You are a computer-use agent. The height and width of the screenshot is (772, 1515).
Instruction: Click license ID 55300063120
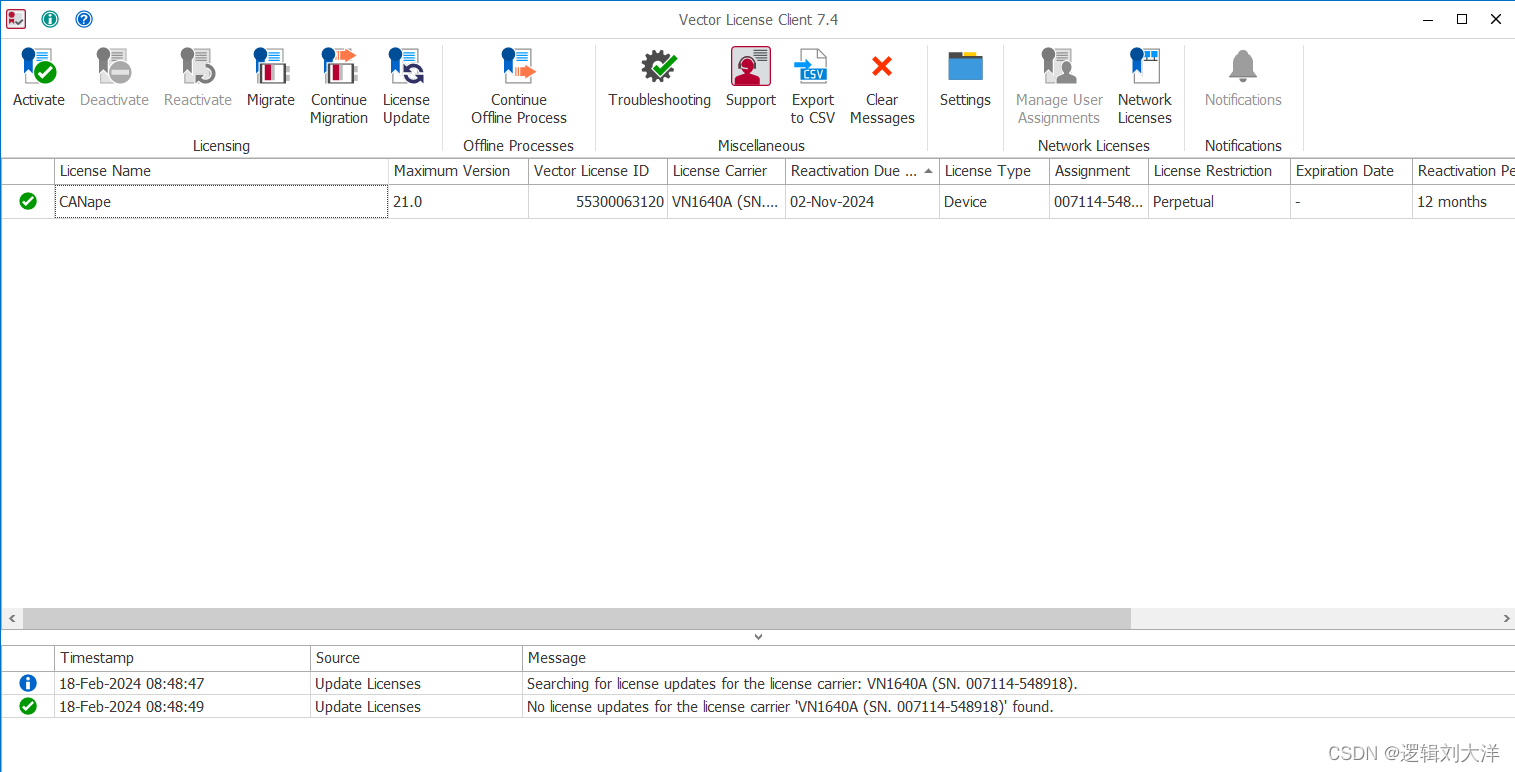click(598, 202)
